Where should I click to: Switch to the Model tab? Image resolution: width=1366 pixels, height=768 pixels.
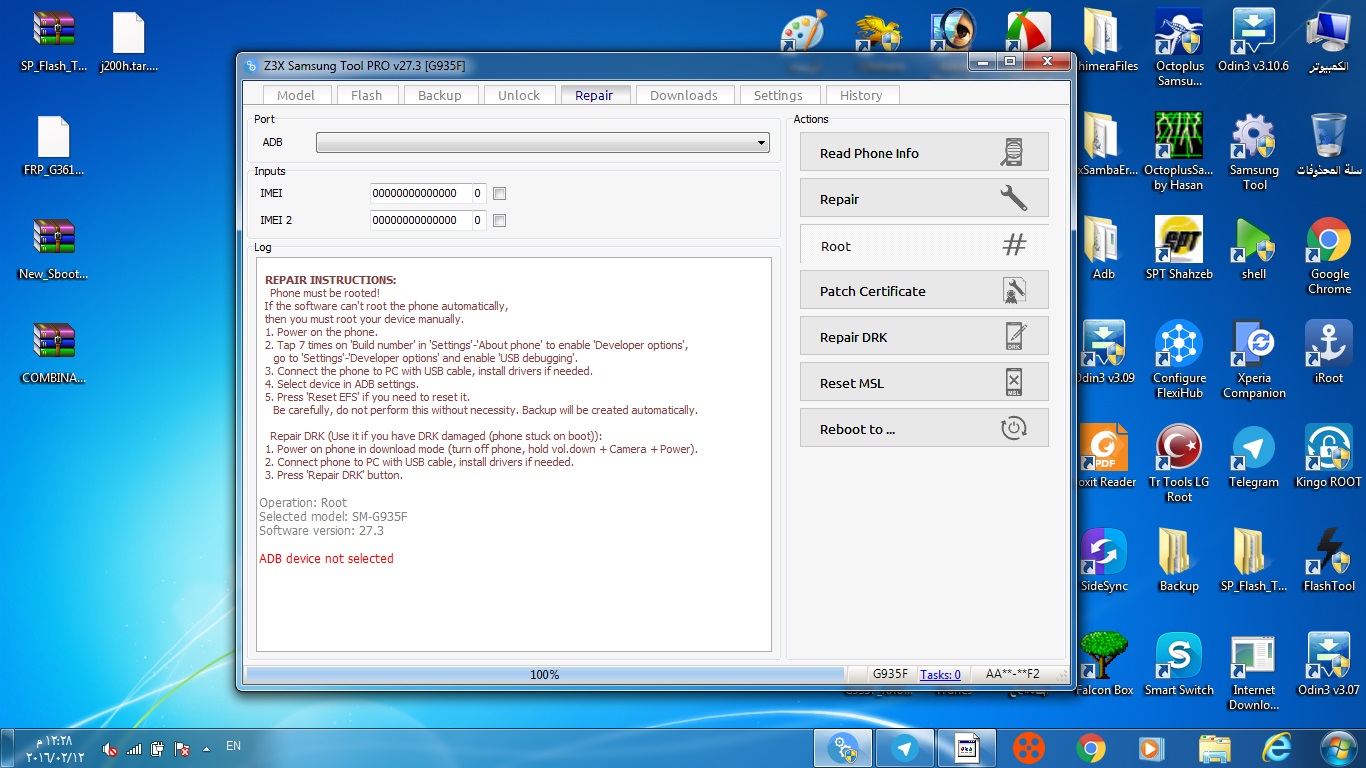[x=295, y=95]
